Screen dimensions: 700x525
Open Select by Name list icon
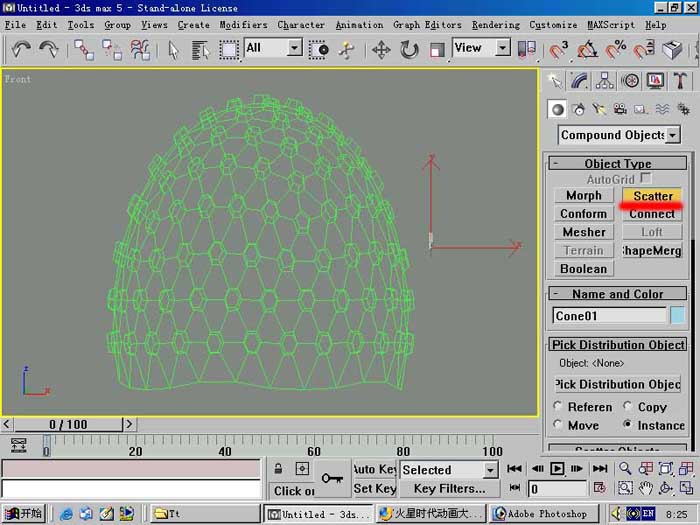click(200, 50)
